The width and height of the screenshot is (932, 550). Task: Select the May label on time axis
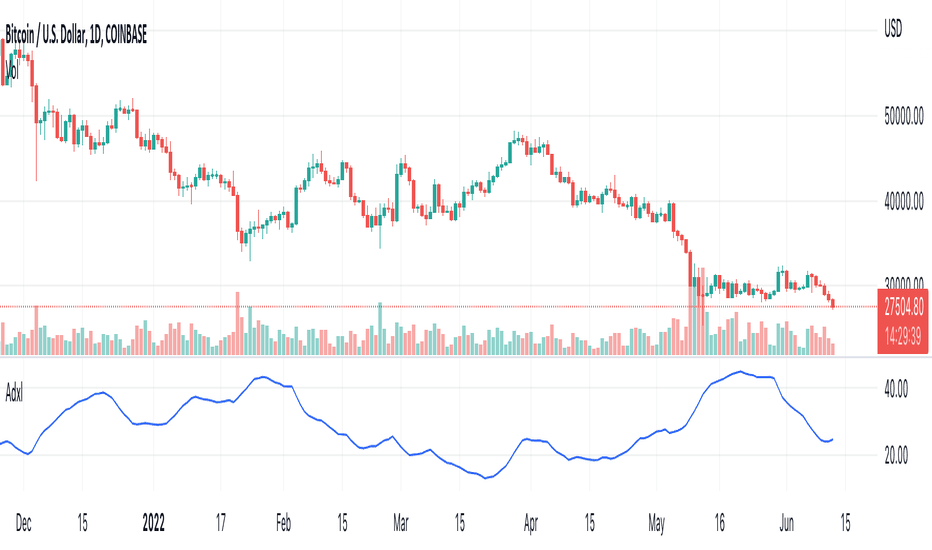point(656,523)
